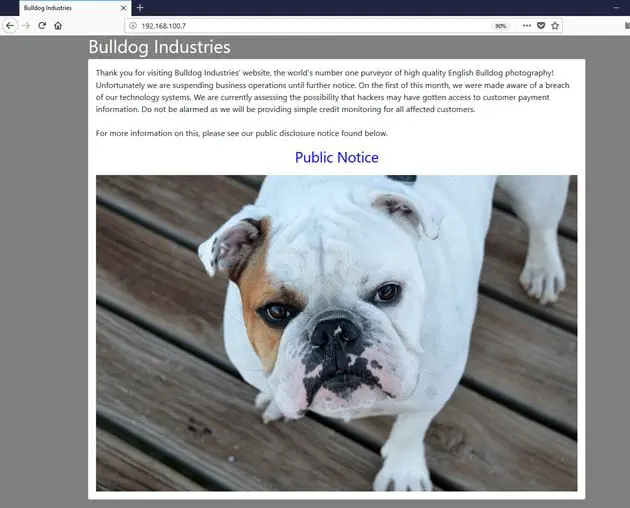This screenshot has width=630, height=508.
Task: Click the paragraph starting 'Thank you for visiting'
Action: coord(333,91)
